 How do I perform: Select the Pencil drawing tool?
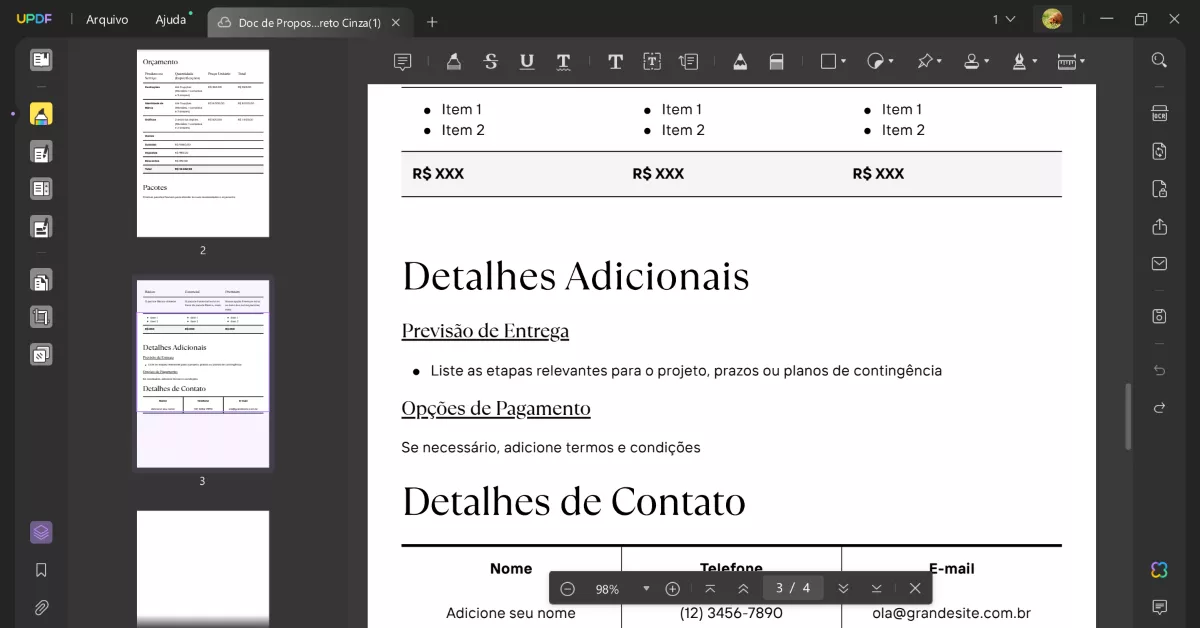click(x=740, y=61)
